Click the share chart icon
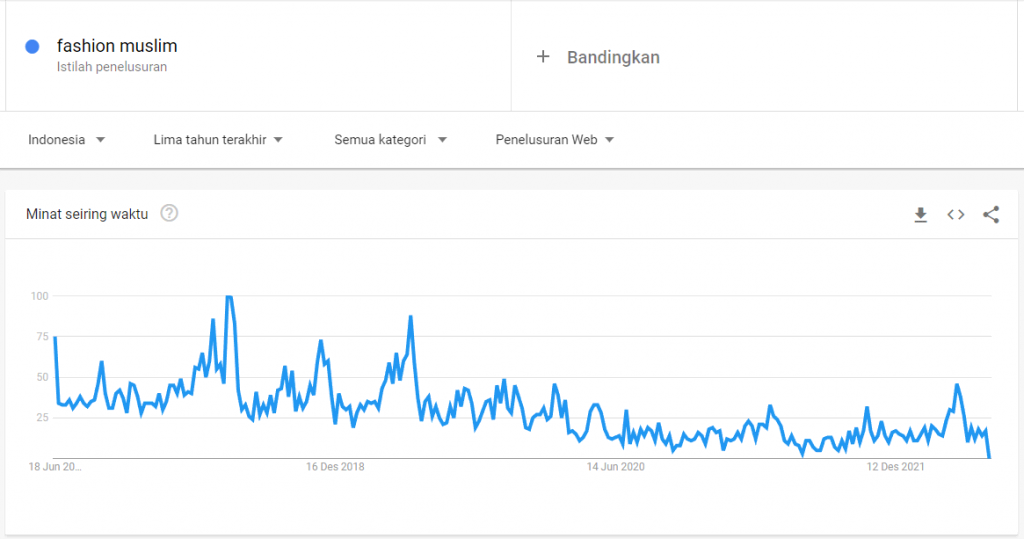Image resolution: width=1024 pixels, height=539 pixels. click(991, 214)
